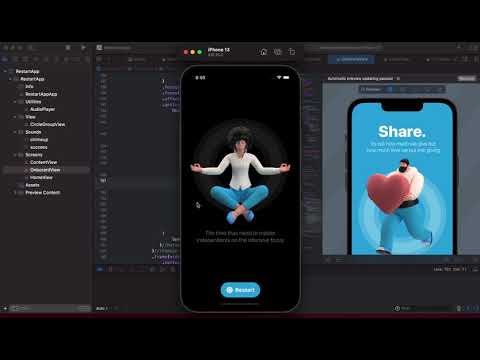Select the Project navigator icon
Screen dimensions: 480x360
5,60
